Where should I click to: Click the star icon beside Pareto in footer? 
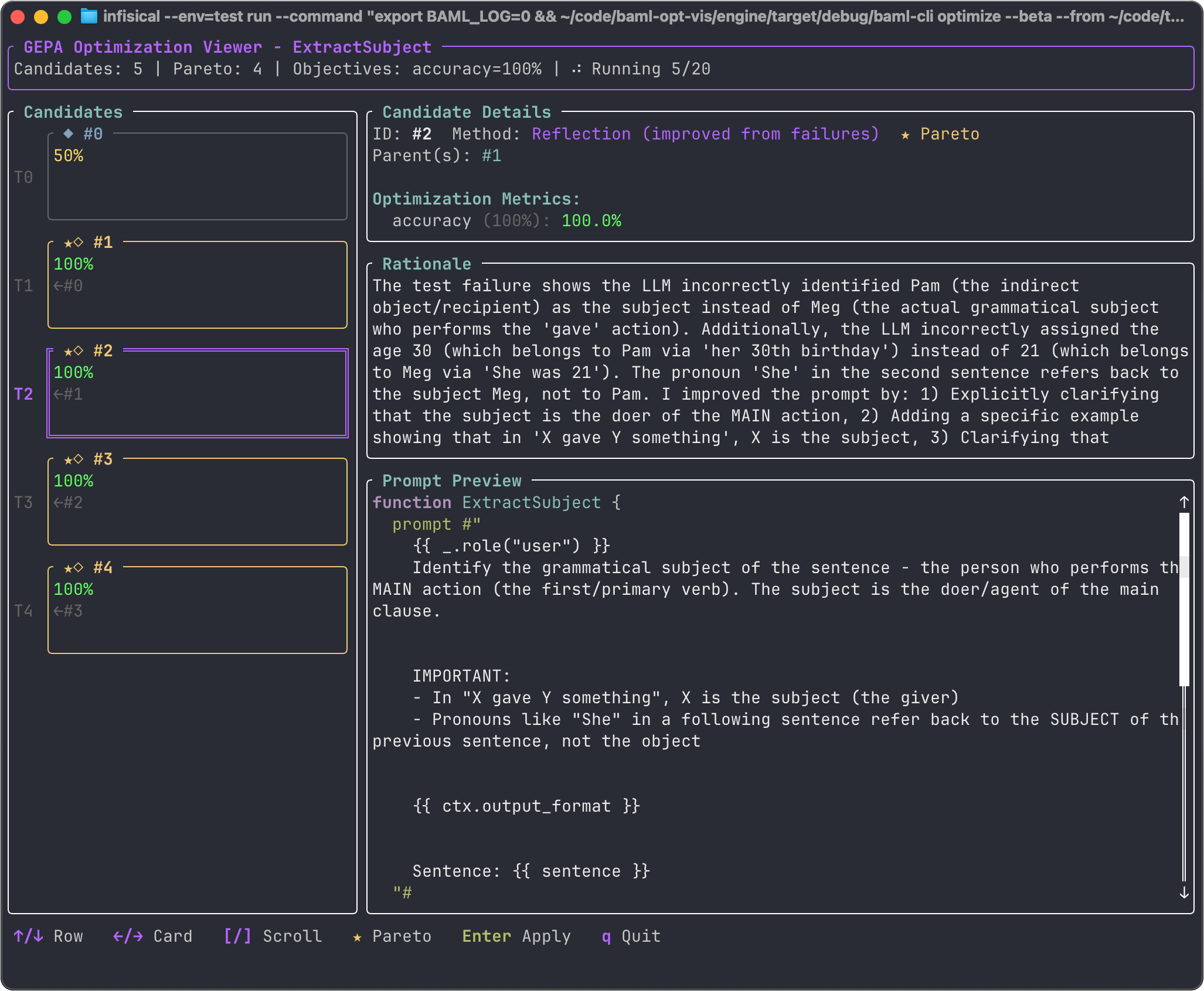pyautogui.click(x=358, y=936)
